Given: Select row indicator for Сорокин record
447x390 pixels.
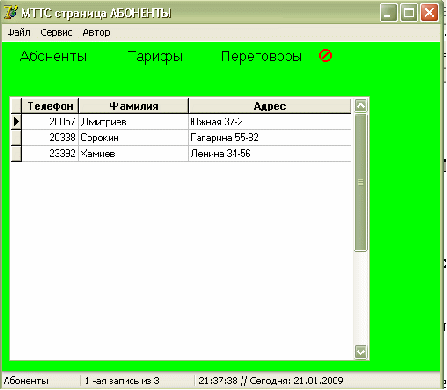Looking at the screenshot, I should click(16, 138).
